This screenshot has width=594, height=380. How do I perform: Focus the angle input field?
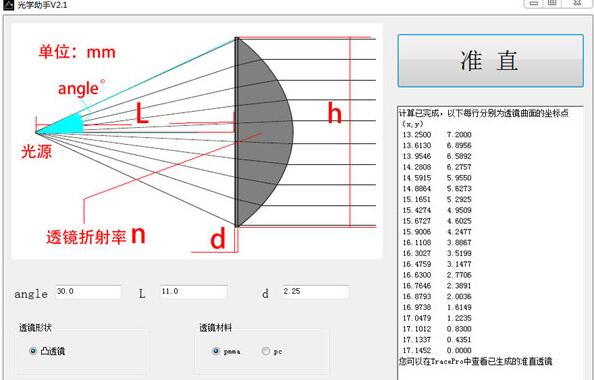coord(88,292)
